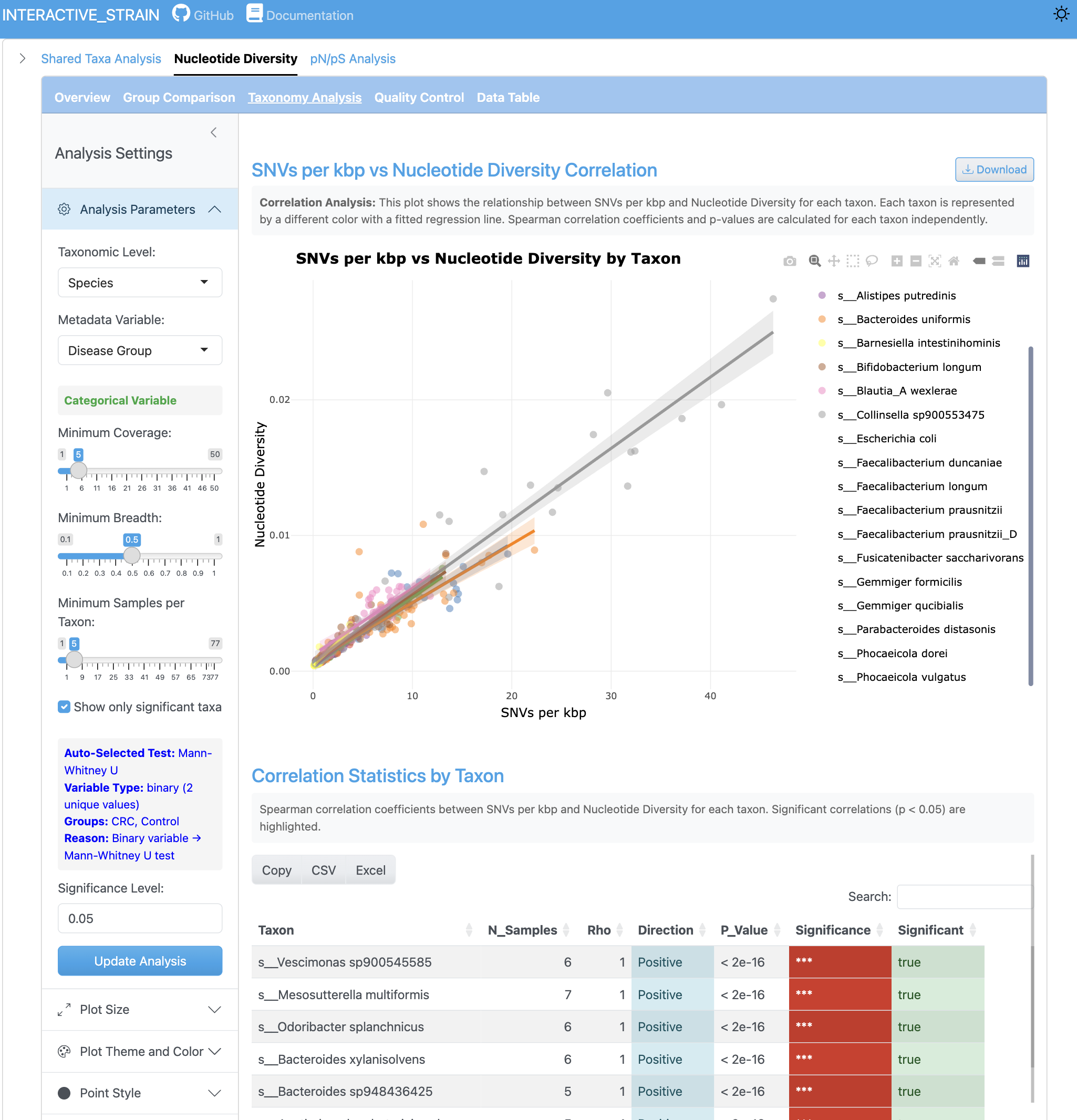Download plot as PNG with camera icon
The image size is (1077, 1120).
click(x=790, y=261)
